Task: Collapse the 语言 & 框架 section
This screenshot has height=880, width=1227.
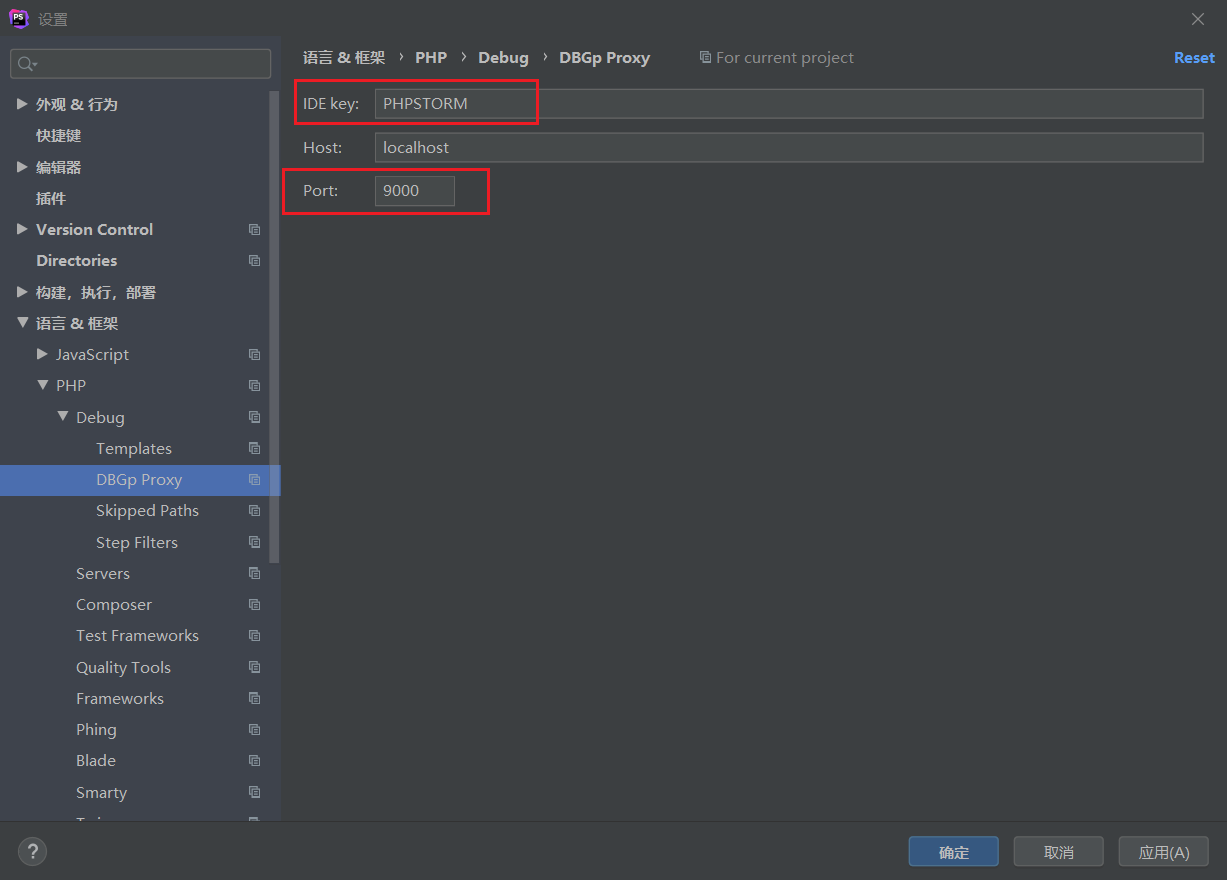Action: (x=22, y=323)
